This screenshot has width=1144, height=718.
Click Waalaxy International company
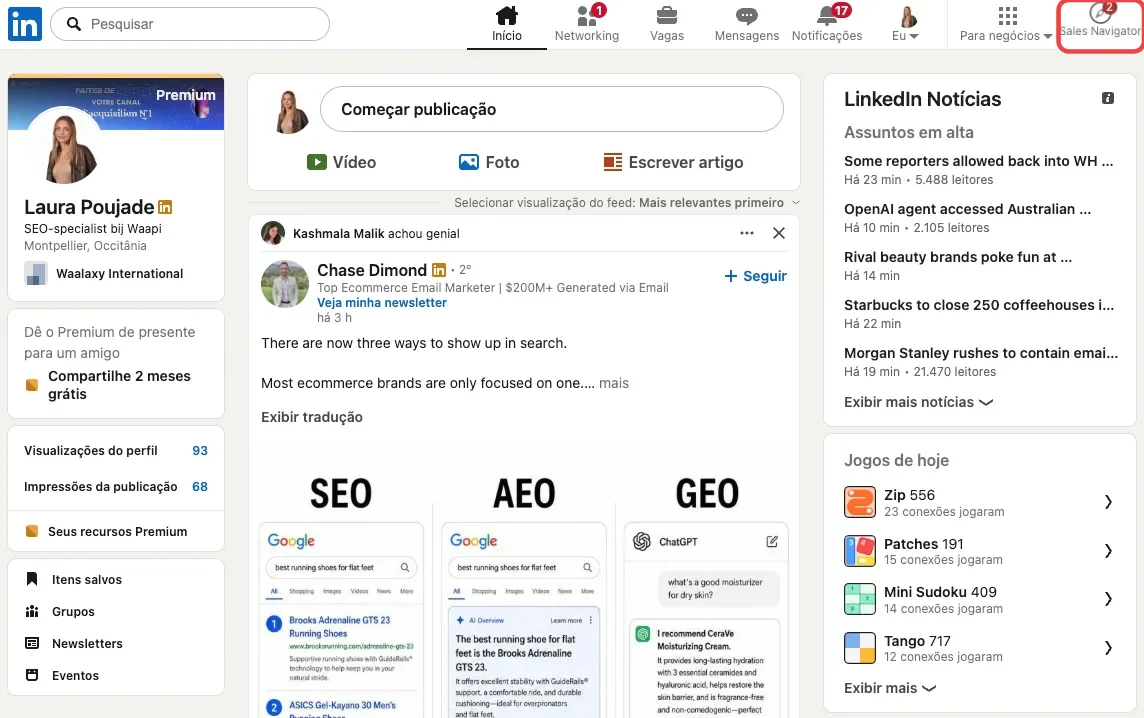104,274
